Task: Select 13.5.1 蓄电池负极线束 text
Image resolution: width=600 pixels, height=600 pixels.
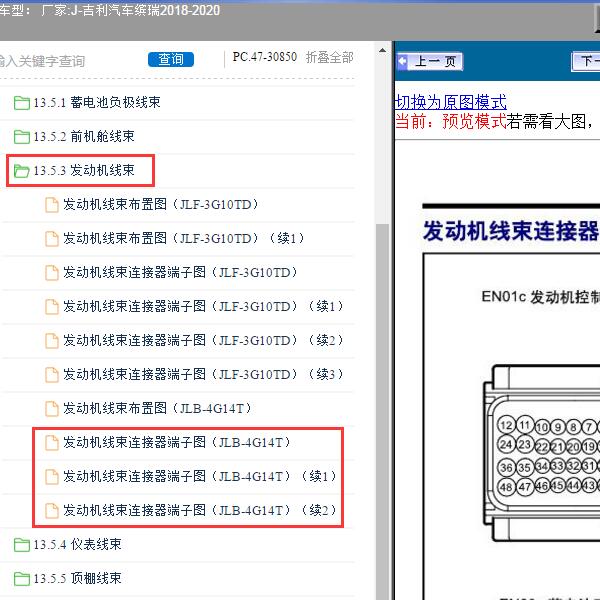Action: coord(97,103)
